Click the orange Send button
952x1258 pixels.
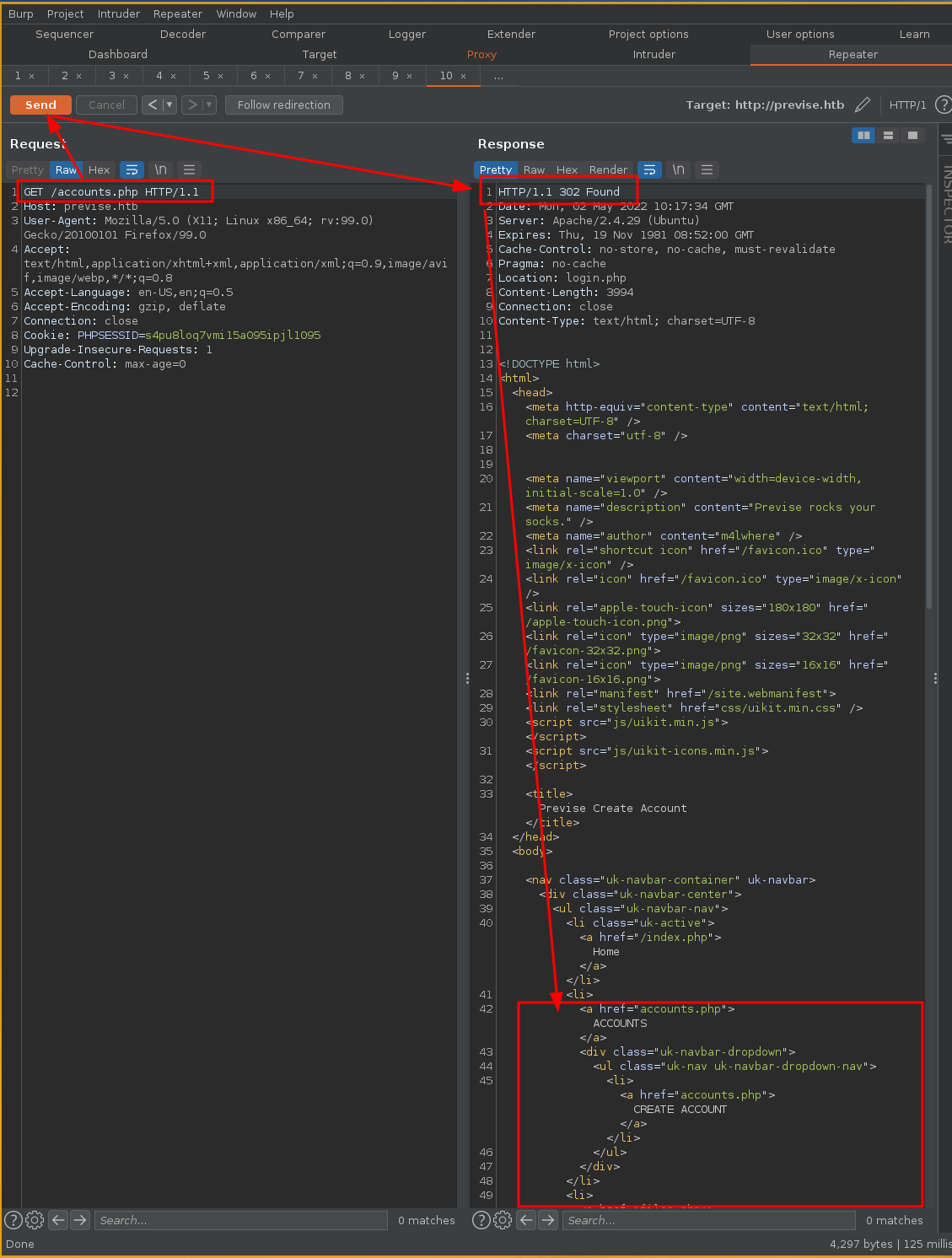40,105
